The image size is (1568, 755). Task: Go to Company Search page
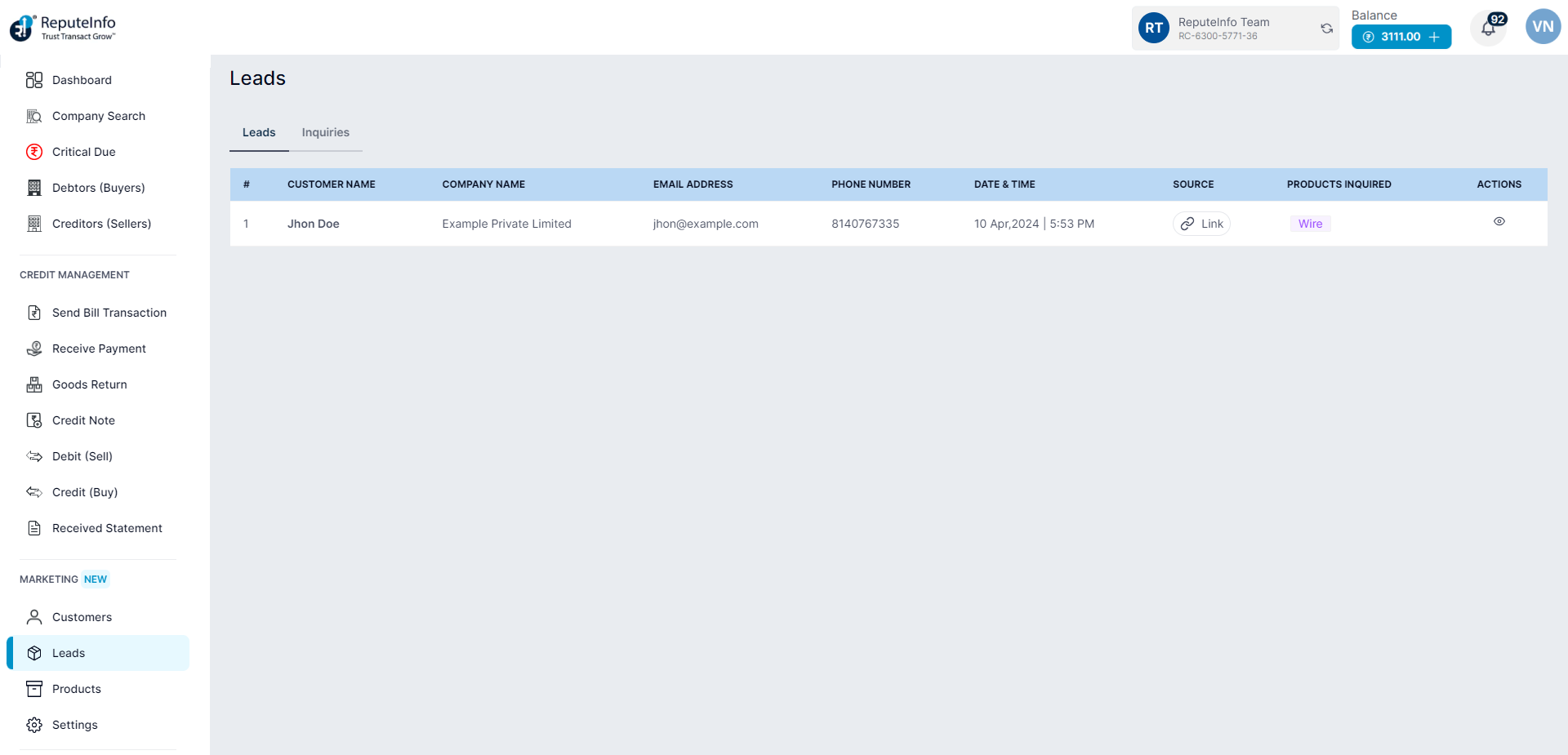tap(98, 116)
